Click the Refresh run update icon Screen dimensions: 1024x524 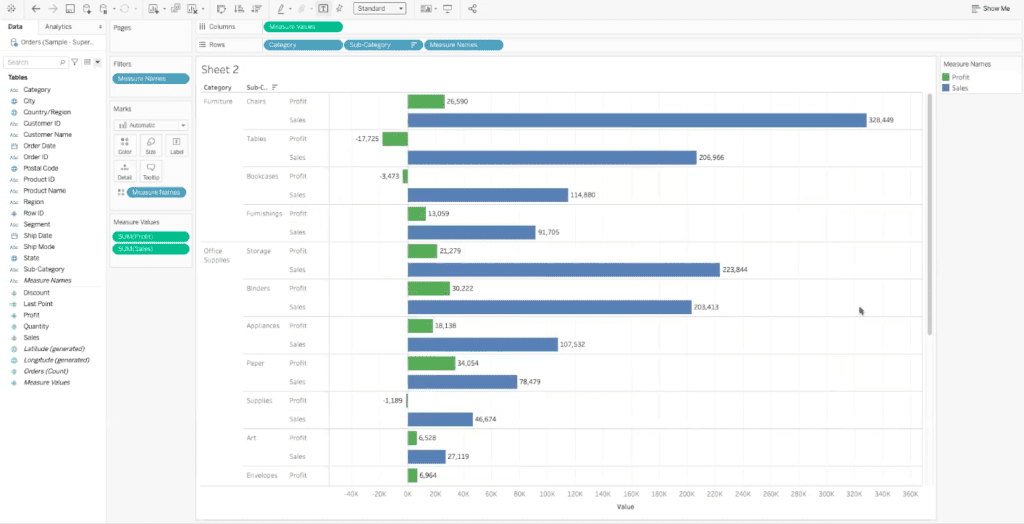tap(125, 9)
